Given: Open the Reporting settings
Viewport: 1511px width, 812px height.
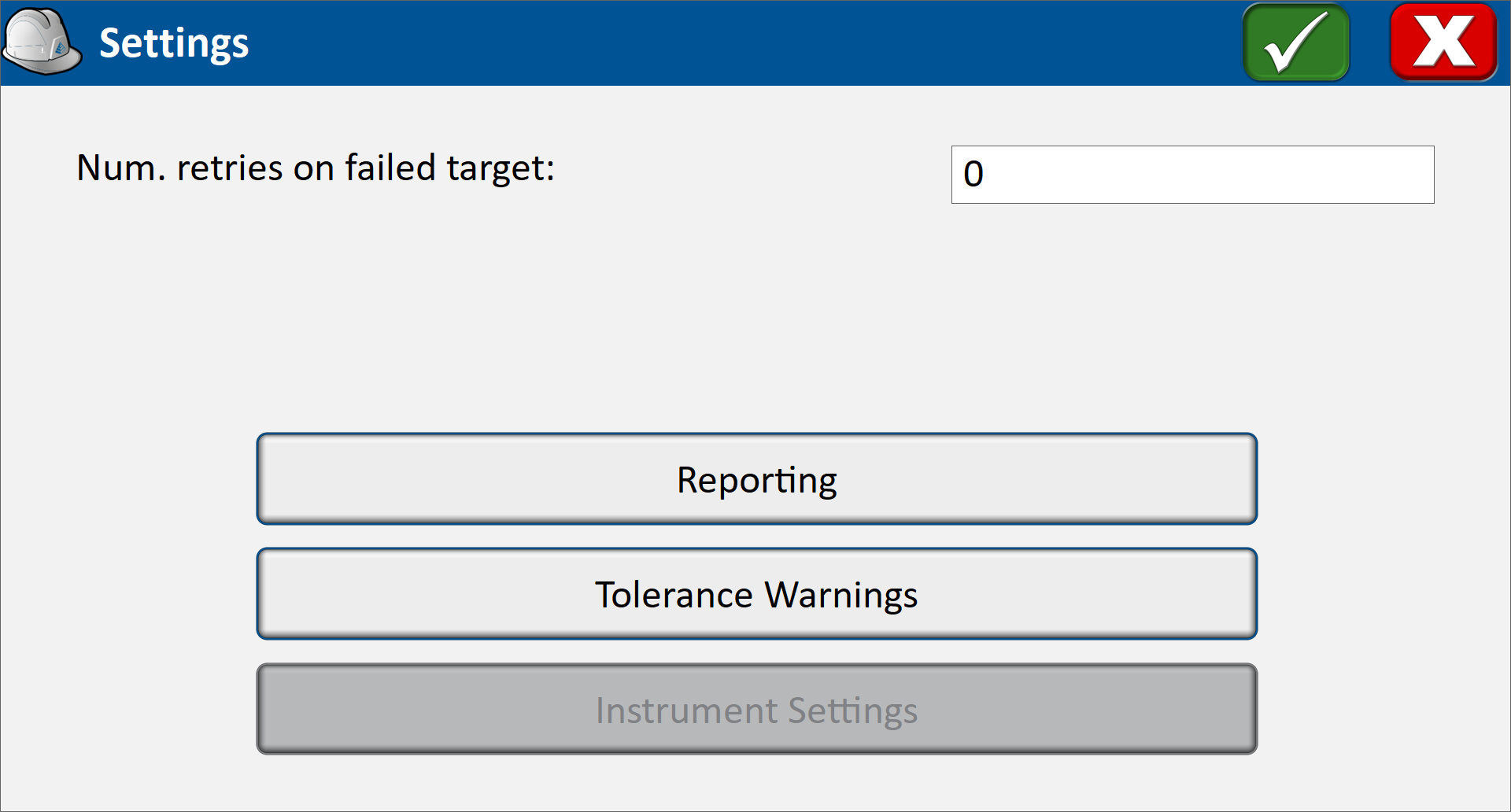Looking at the screenshot, I should point(756,479).
